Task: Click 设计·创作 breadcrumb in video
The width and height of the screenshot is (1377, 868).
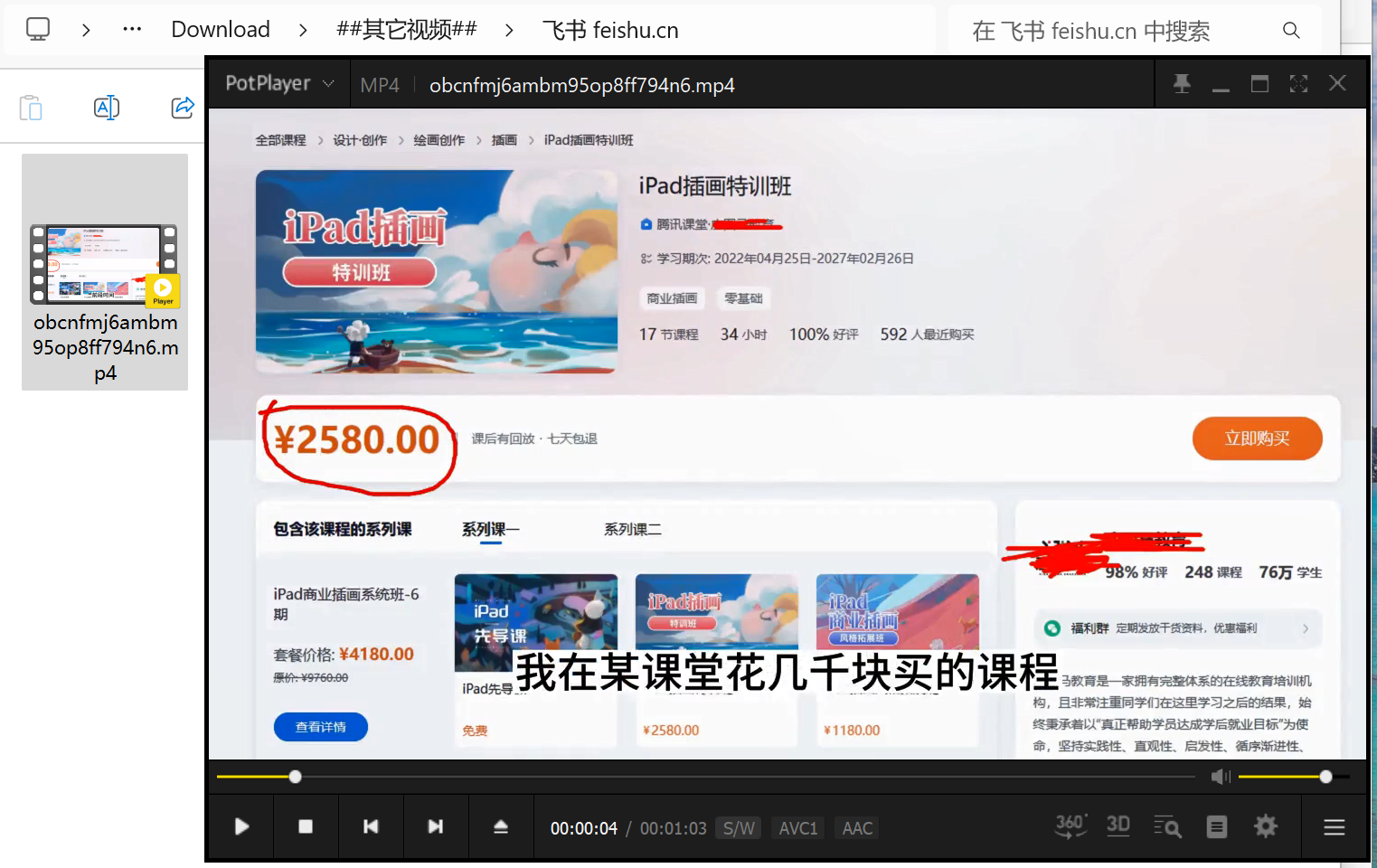Action: pos(360,140)
